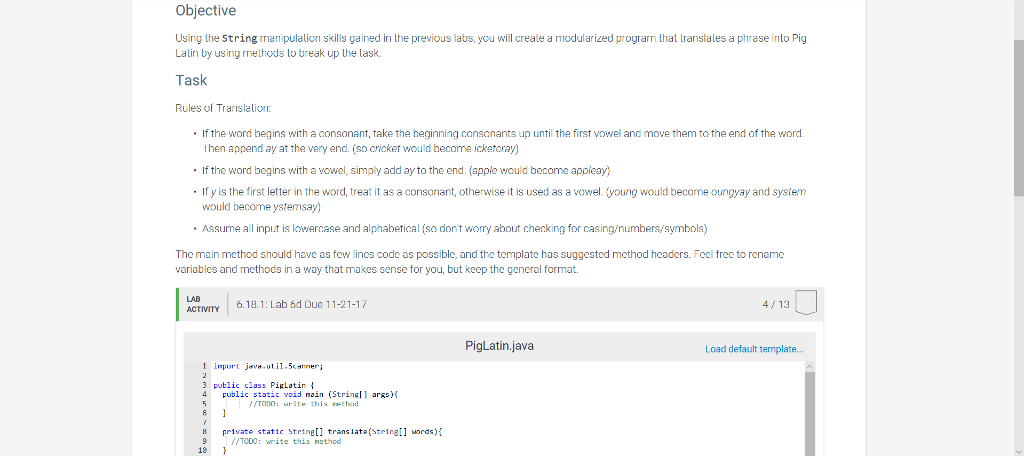Click the lab completion badge icon

coord(808,303)
